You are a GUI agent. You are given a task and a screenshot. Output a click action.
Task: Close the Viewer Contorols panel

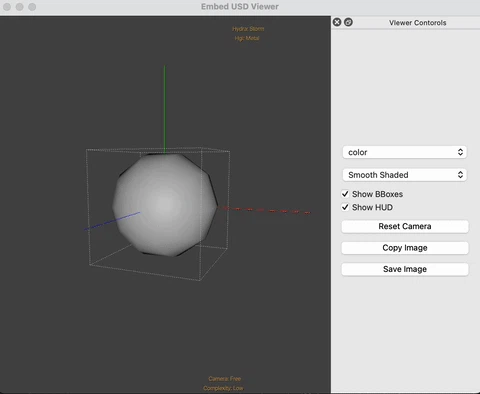[337, 22]
